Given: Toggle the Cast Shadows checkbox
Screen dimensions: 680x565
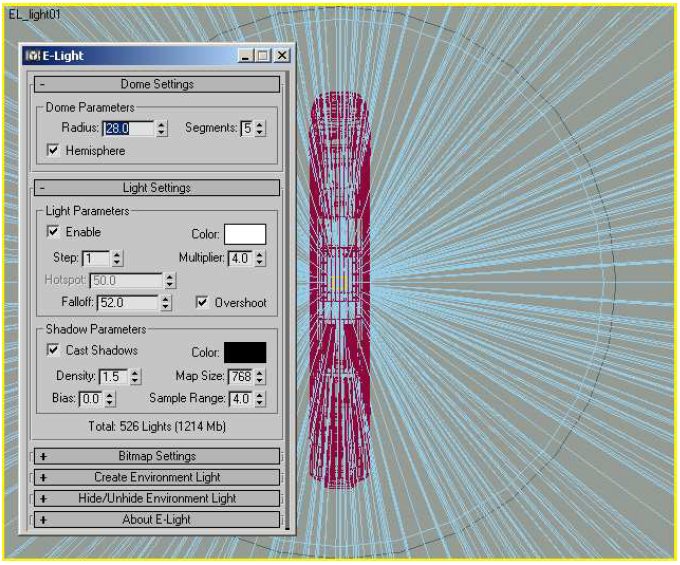Looking at the screenshot, I should click(53, 349).
